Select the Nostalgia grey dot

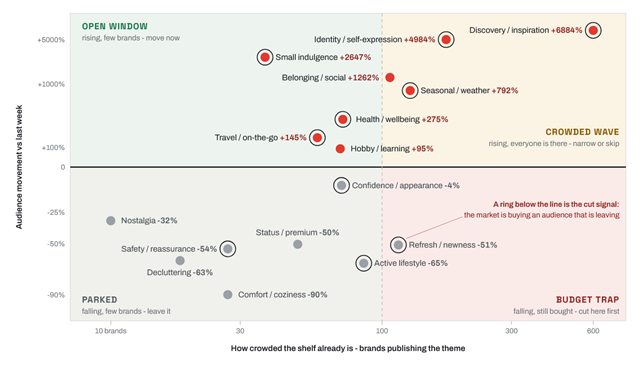[111, 220]
